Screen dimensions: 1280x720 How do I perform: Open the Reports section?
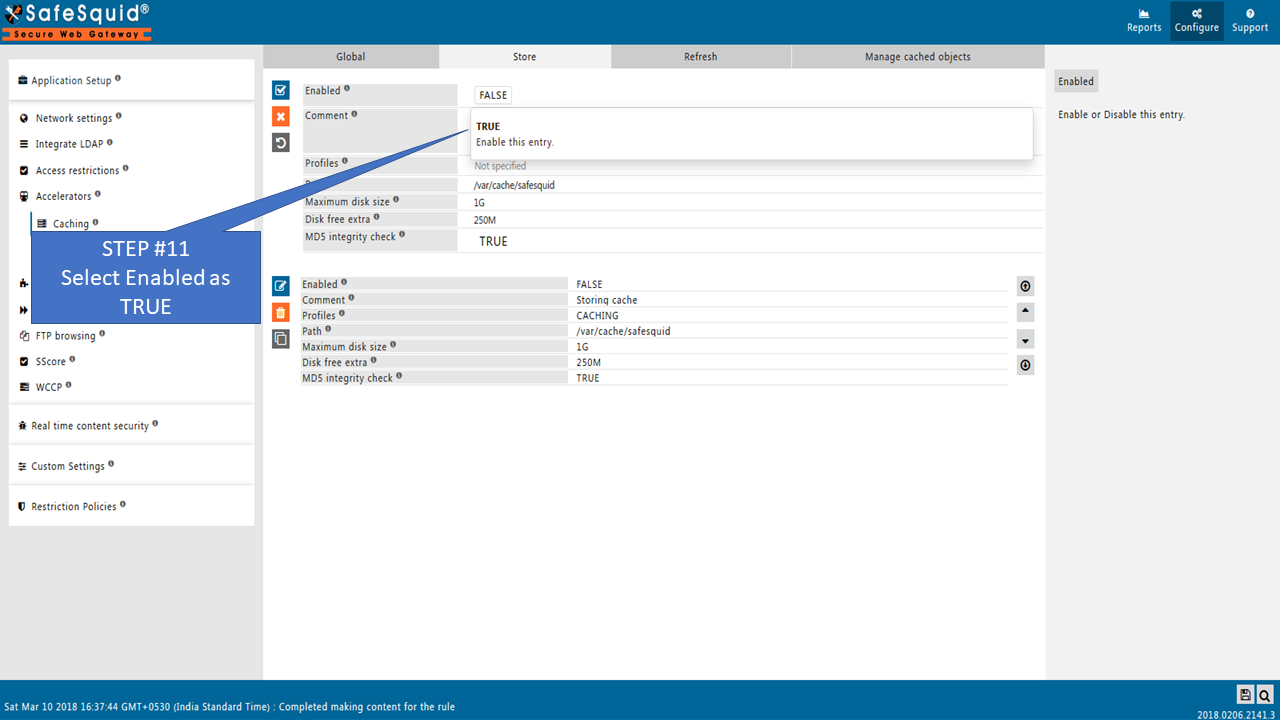(1144, 21)
